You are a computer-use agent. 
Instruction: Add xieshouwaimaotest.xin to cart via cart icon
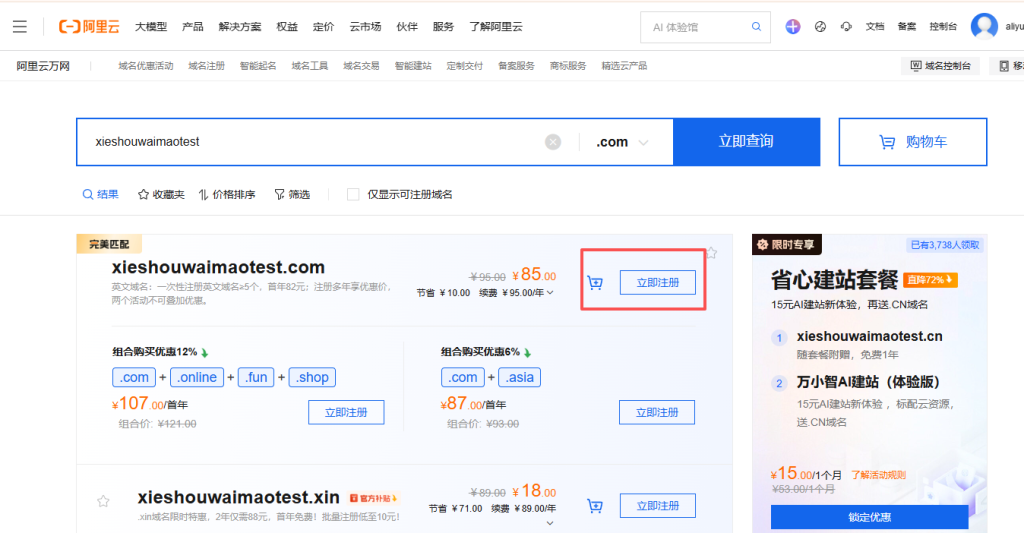pos(595,506)
